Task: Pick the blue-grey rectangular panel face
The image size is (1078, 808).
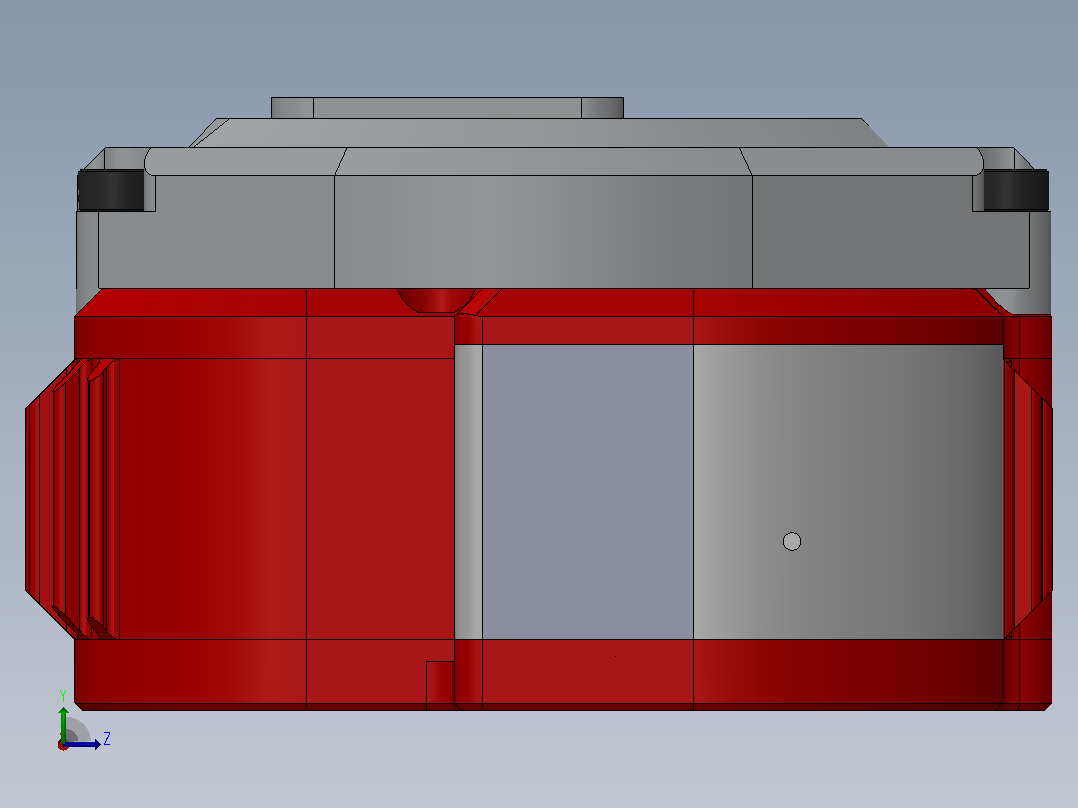Action: [x=588, y=492]
